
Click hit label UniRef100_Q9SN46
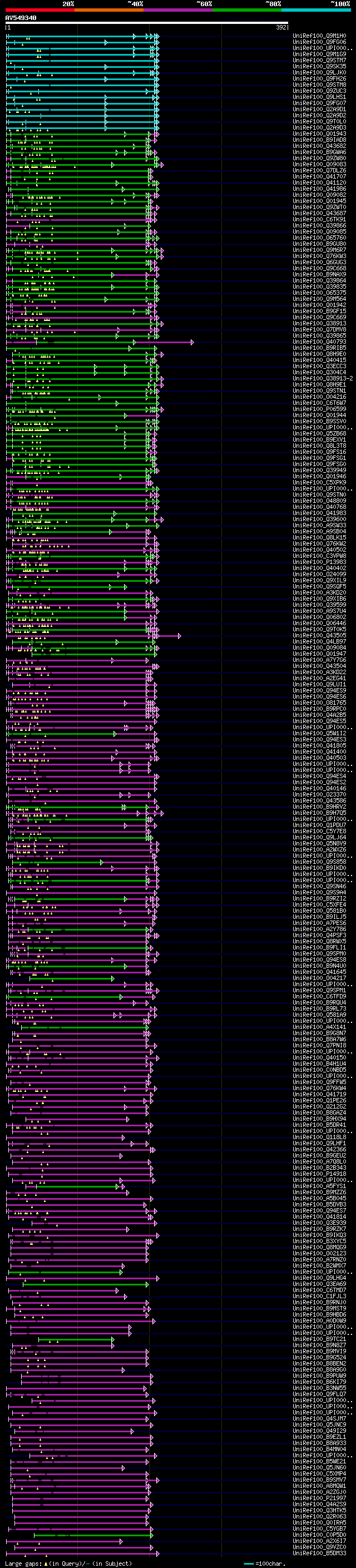(x=319, y=886)
